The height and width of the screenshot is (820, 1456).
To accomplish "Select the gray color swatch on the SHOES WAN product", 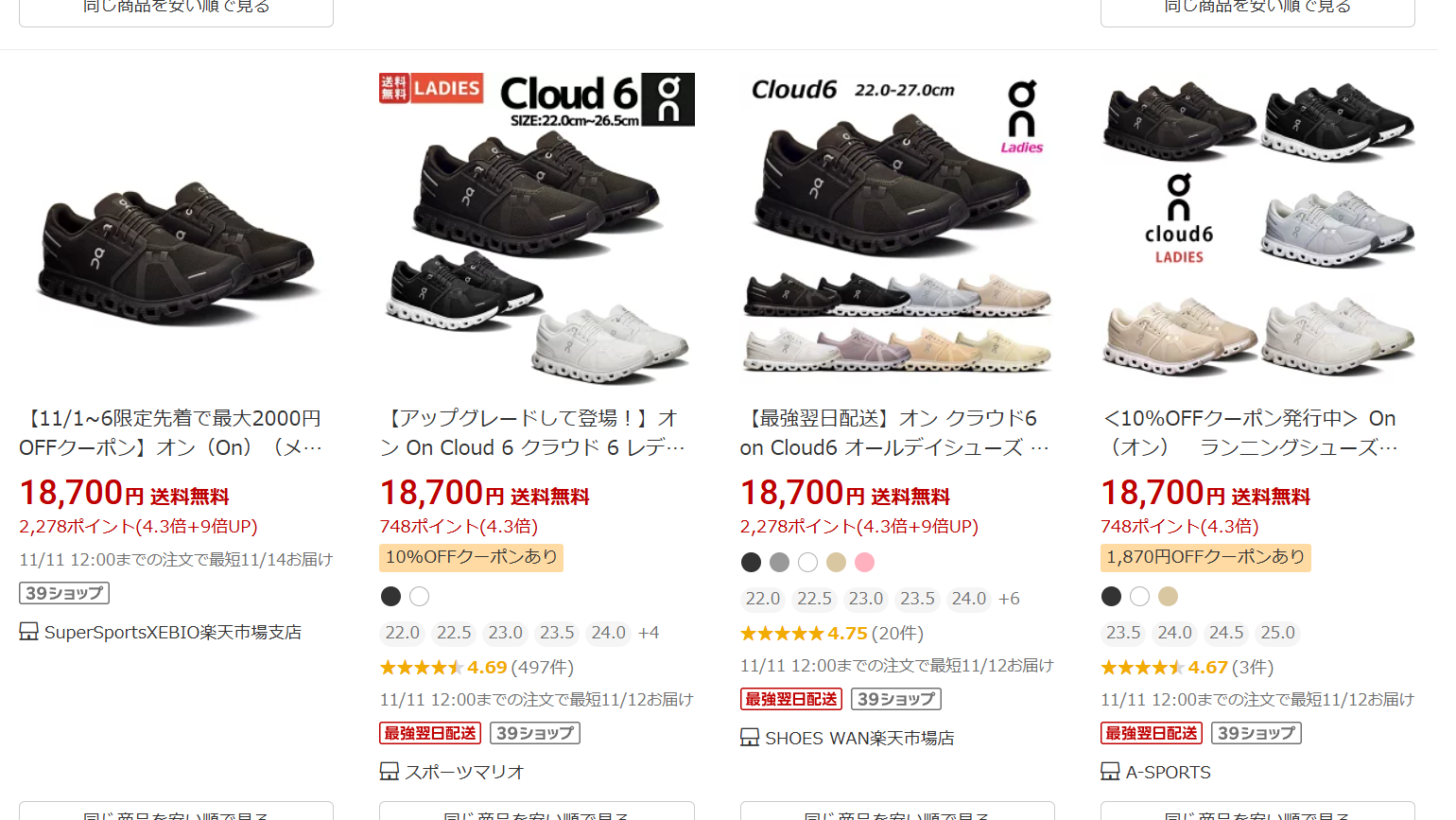I will 779,563.
